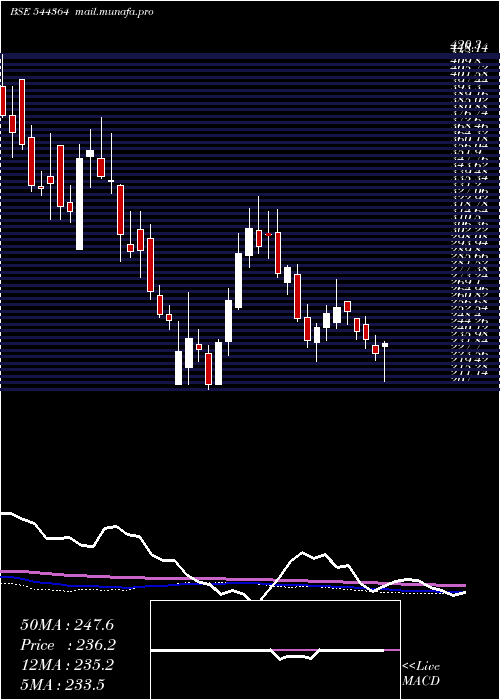
Task: Click the 'Price : 236.2' value
Action: [68, 645]
